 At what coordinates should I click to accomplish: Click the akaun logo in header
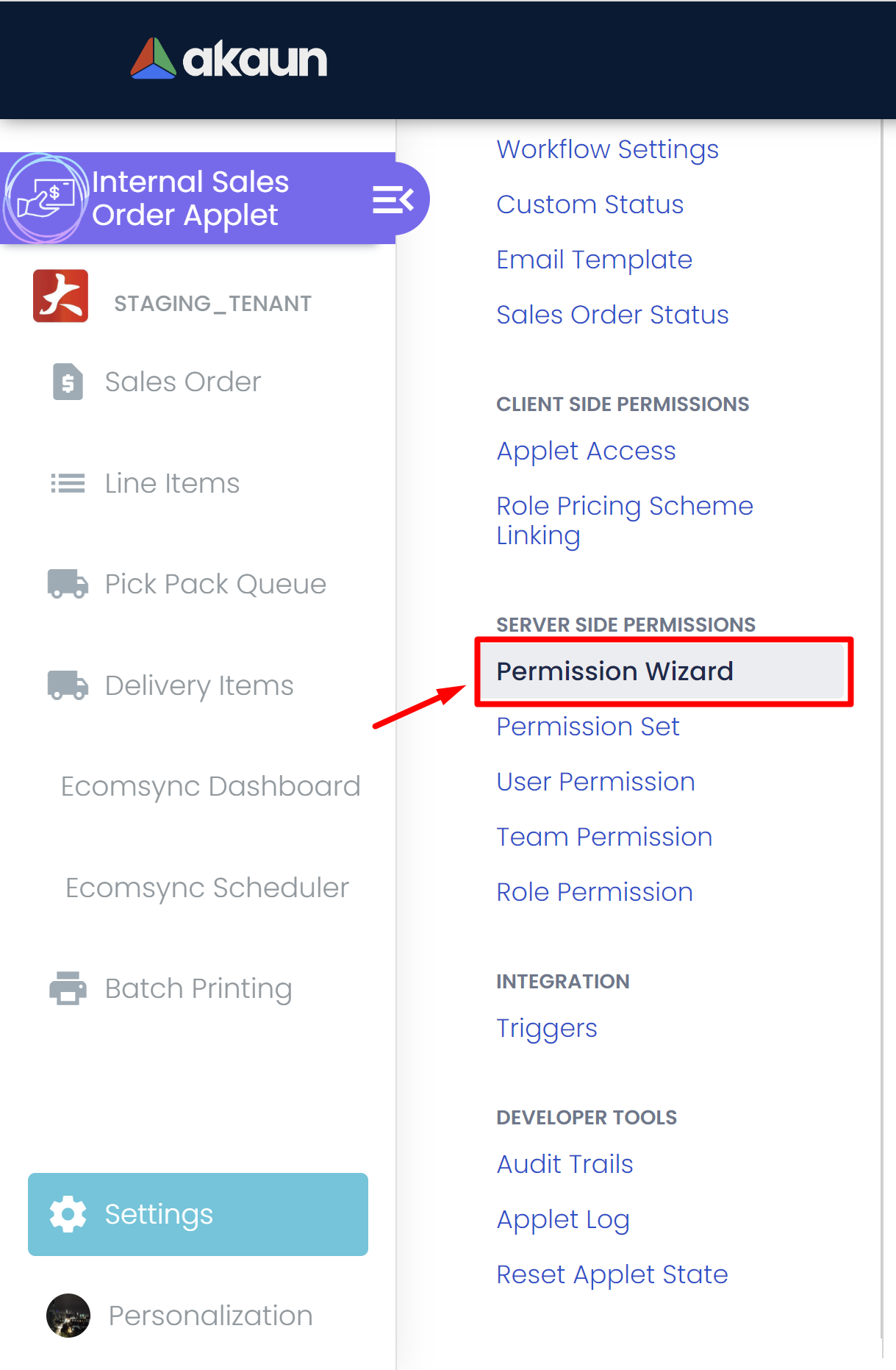229,59
